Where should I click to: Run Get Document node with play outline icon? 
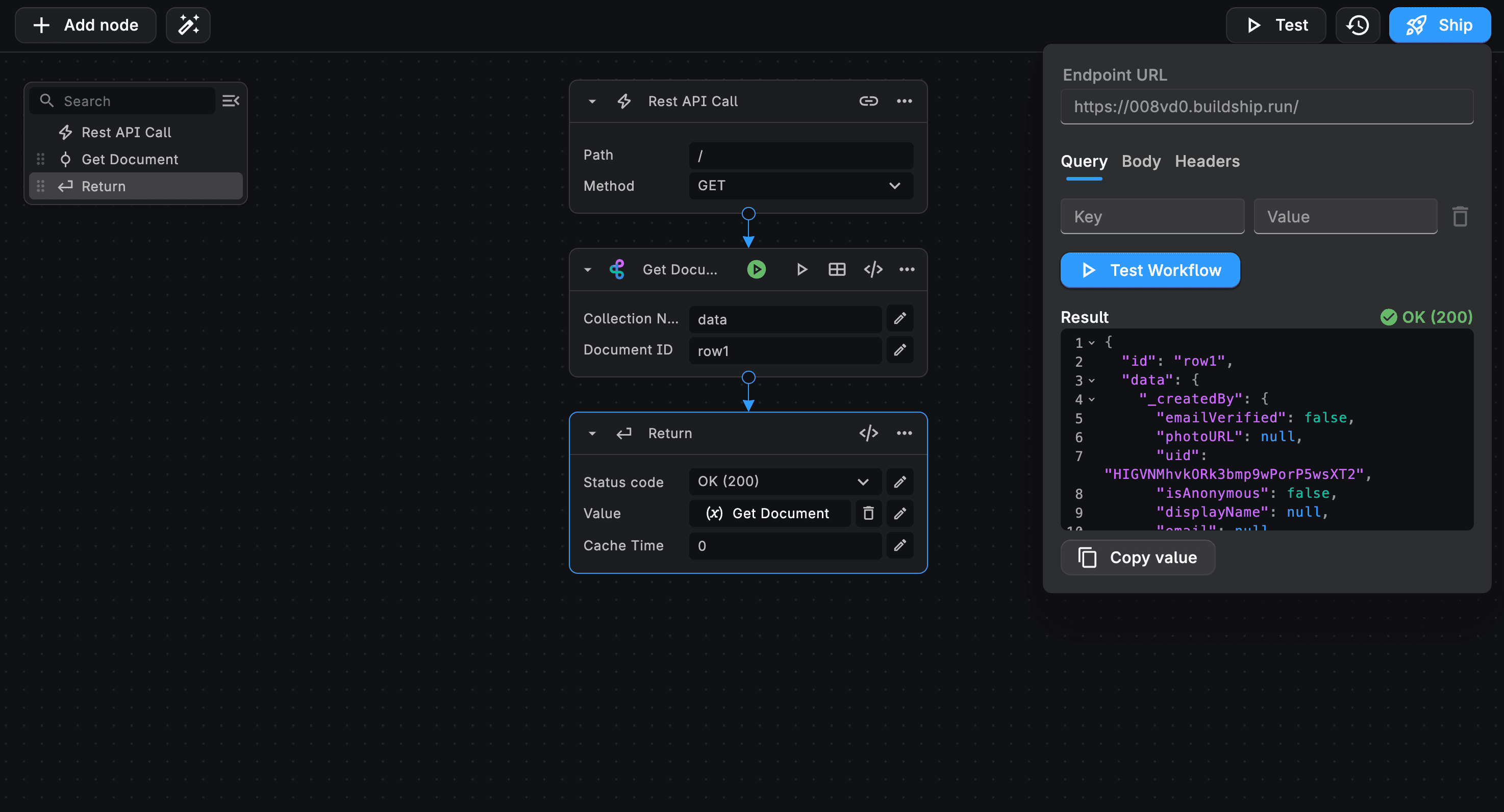801,269
